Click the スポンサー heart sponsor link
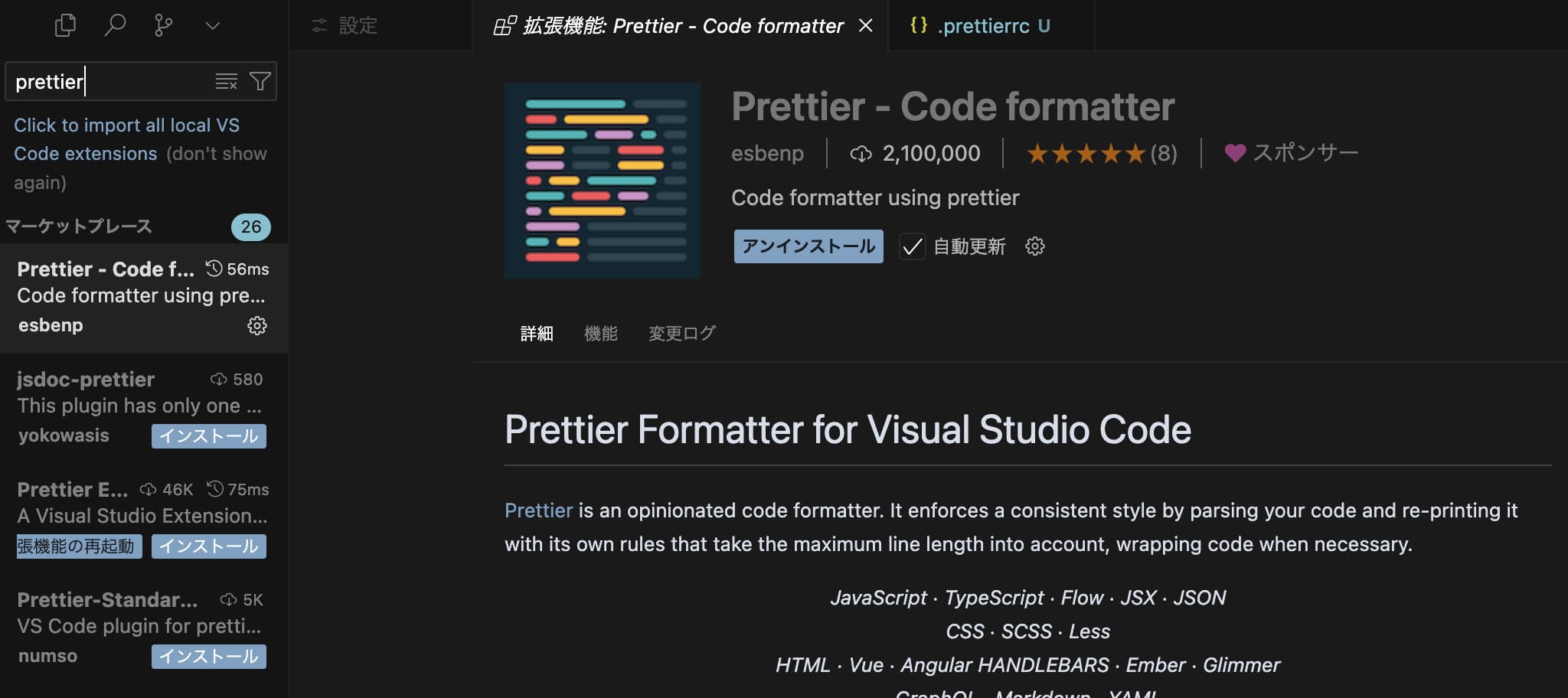1568x698 pixels. pyautogui.click(x=1291, y=152)
